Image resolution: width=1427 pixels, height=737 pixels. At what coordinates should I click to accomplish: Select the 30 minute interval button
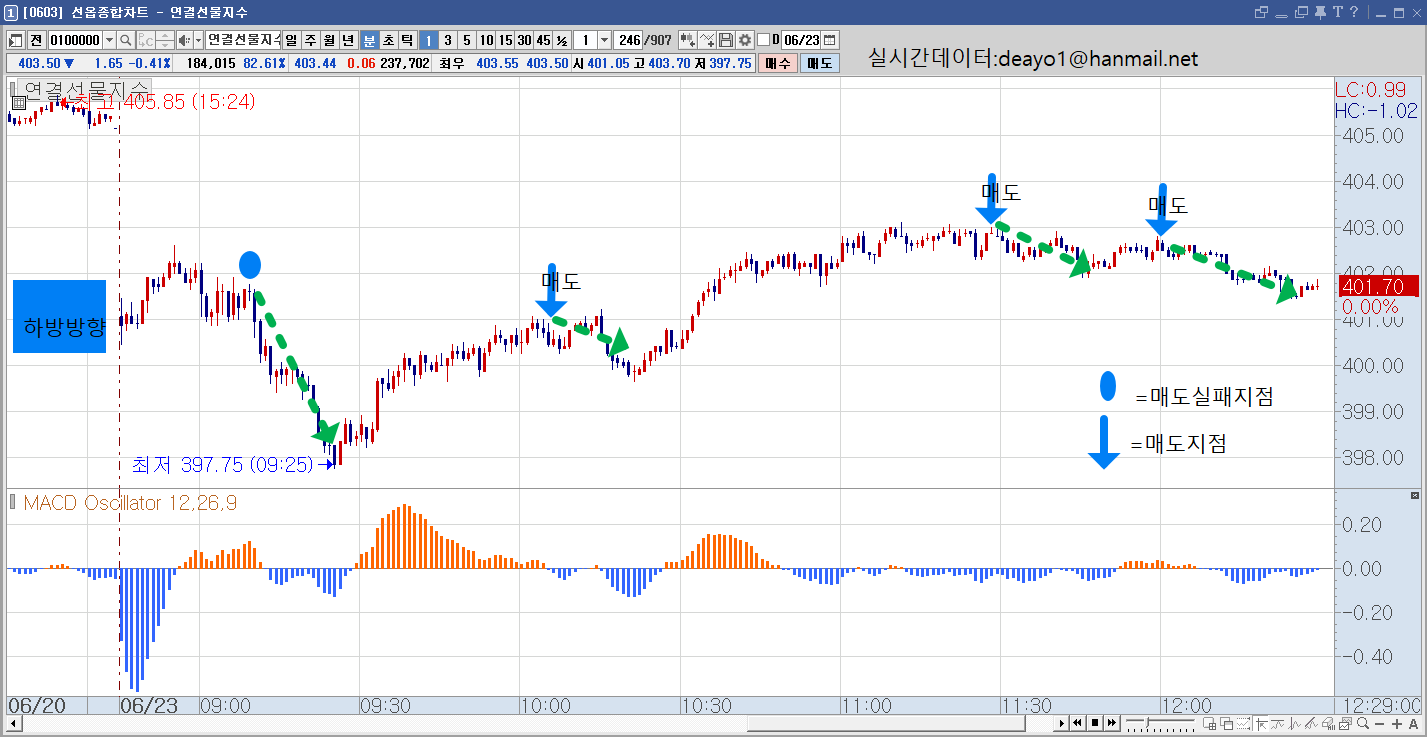[x=524, y=40]
